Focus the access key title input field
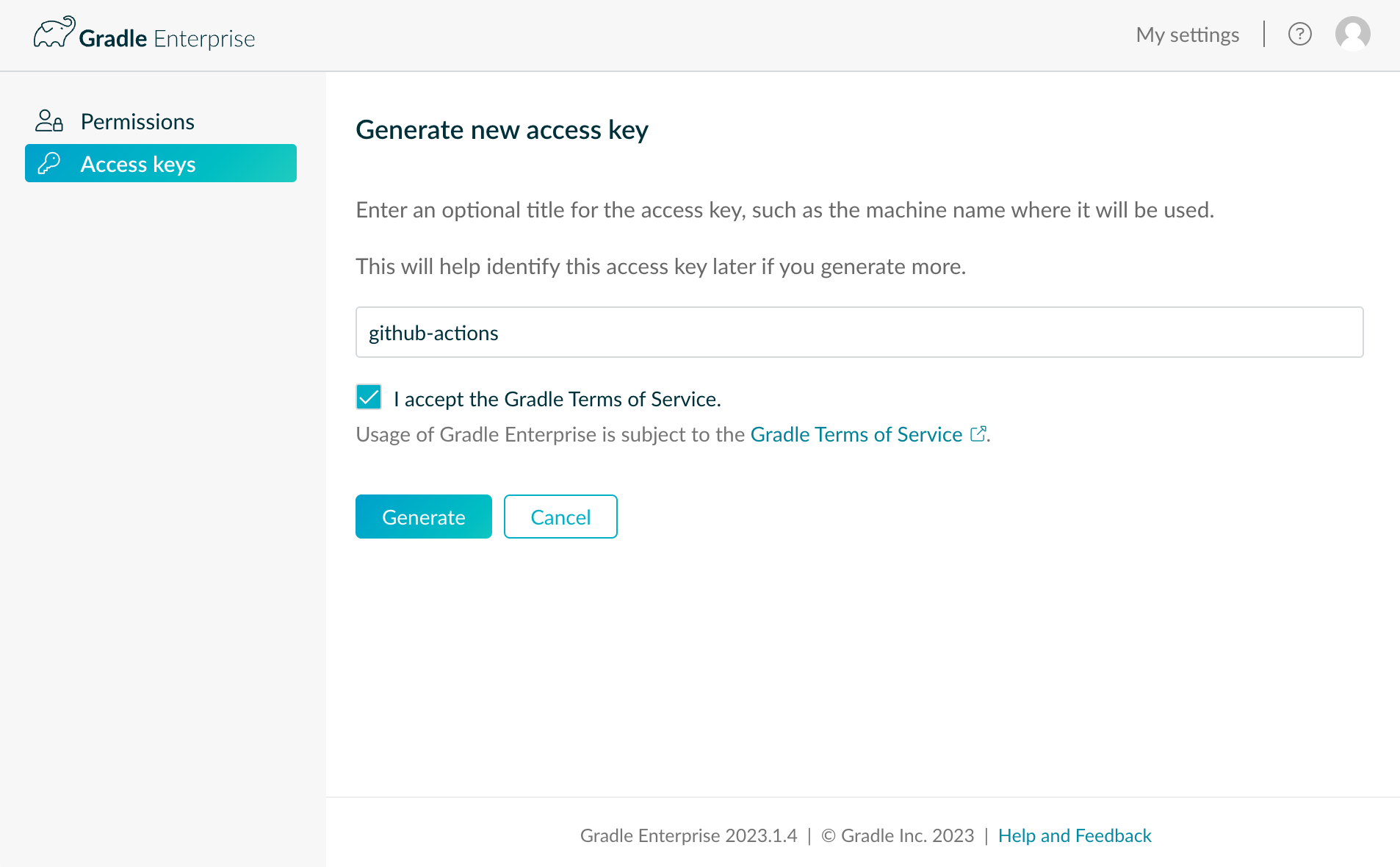This screenshot has width=1400, height=867. [x=859, y=332]
